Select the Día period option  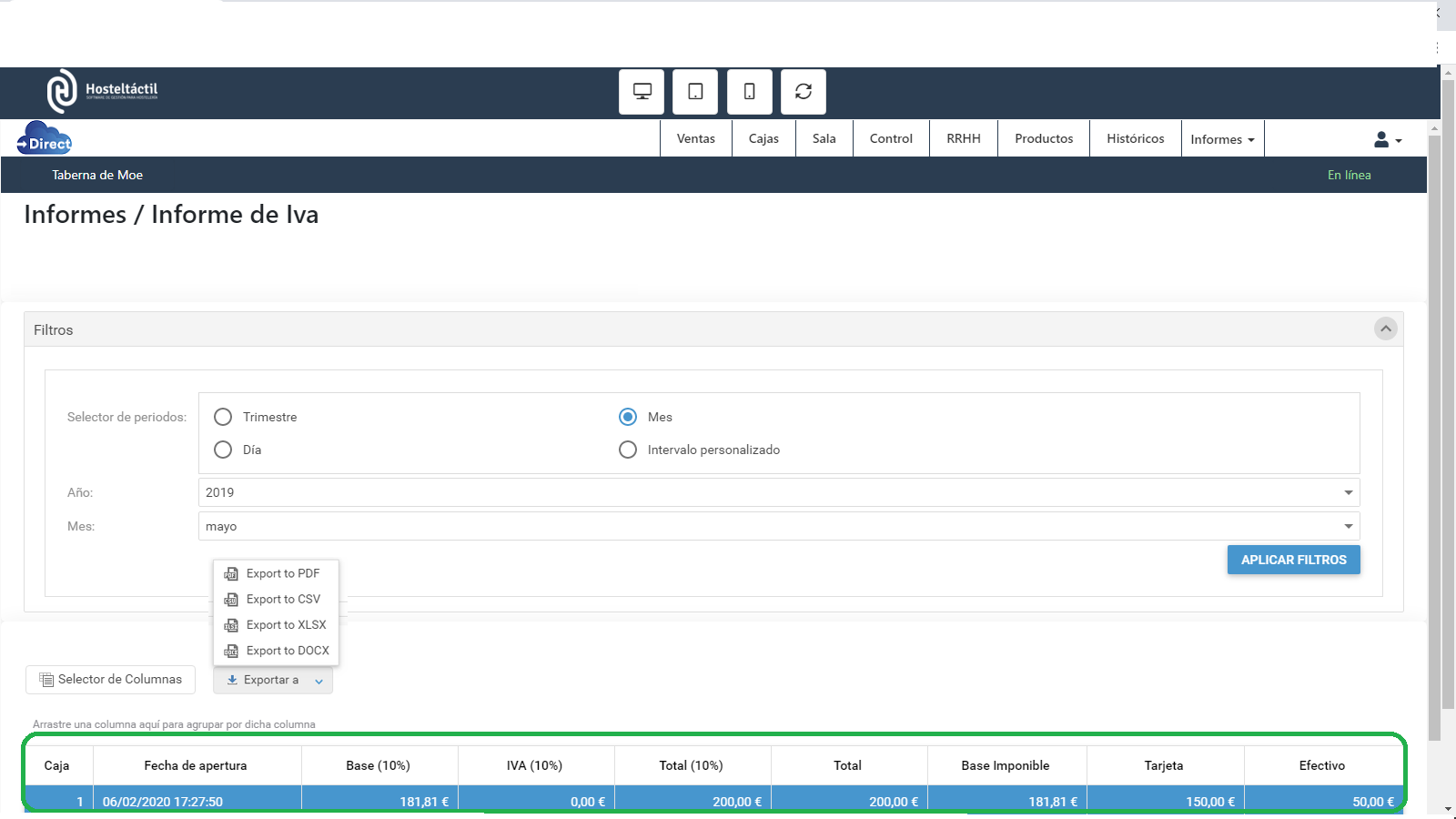pyautogui.click(x=223, y=450)
